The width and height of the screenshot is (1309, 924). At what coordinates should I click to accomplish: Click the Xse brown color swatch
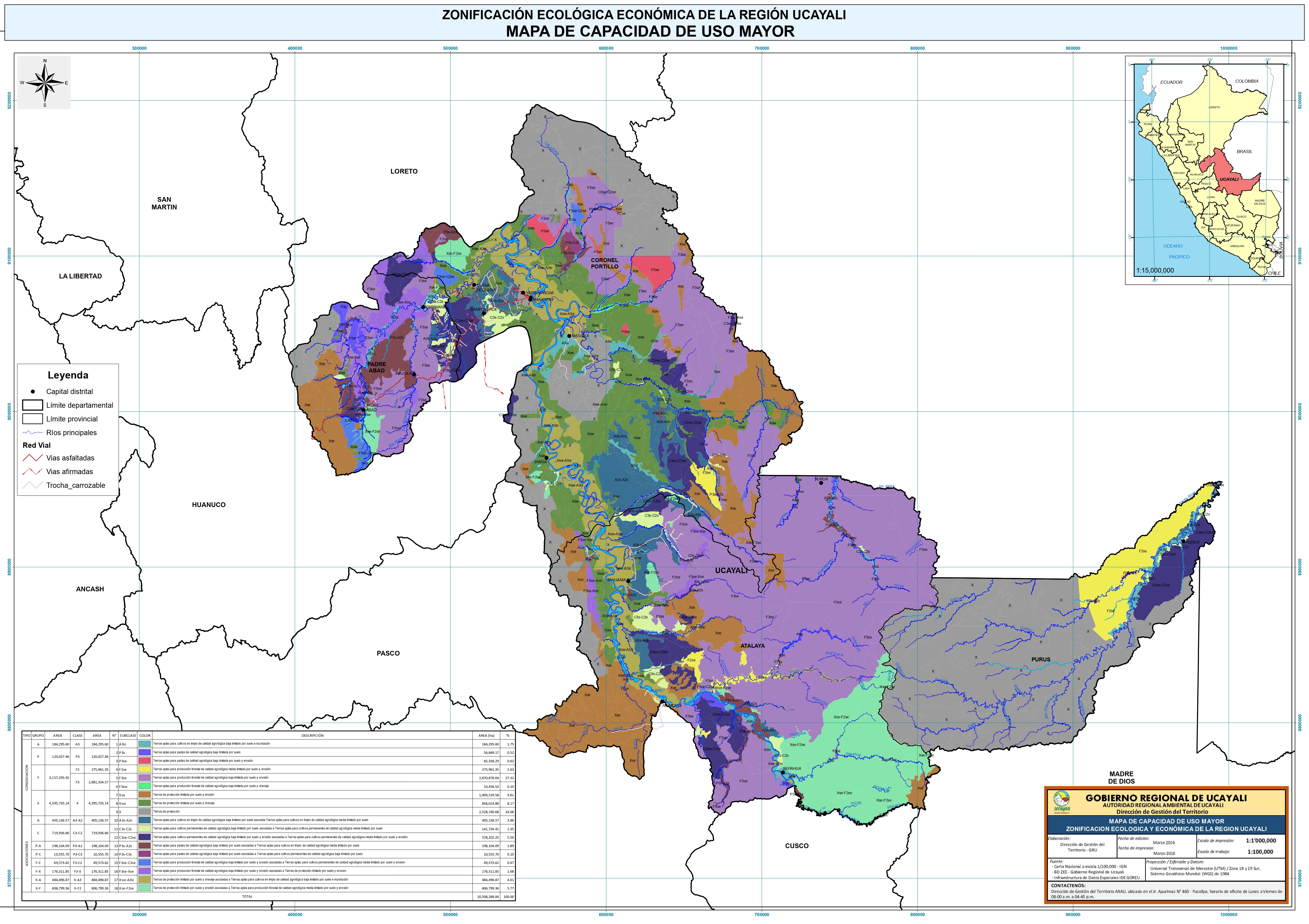click(x=145, y=795)
